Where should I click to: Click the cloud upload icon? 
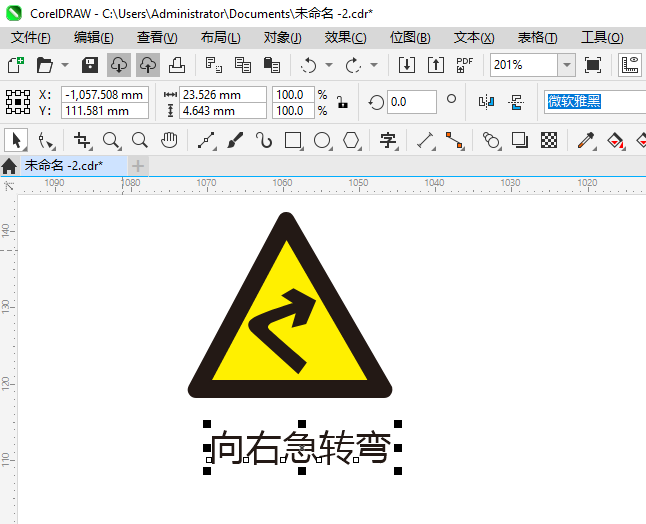pyautogui.click(x=148, y=65)
